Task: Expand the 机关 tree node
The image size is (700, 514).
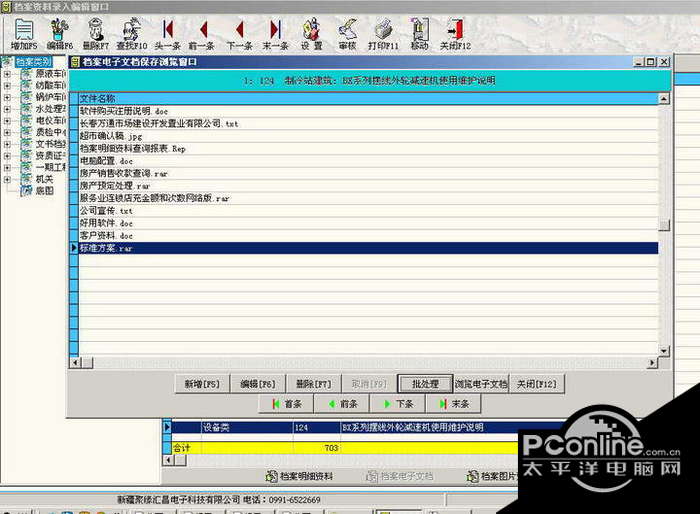Action: coord(7,179)
